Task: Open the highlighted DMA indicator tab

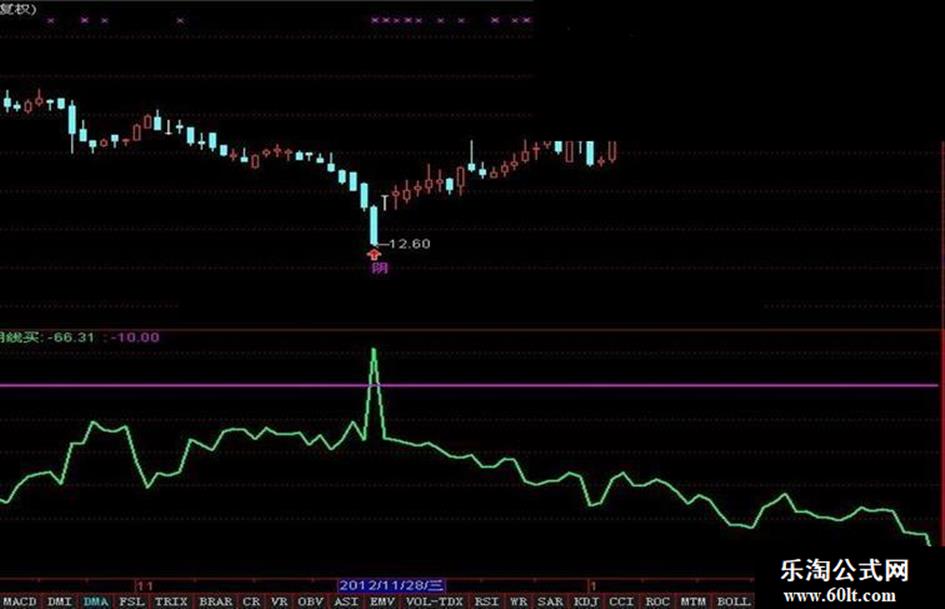Action: 96,601
